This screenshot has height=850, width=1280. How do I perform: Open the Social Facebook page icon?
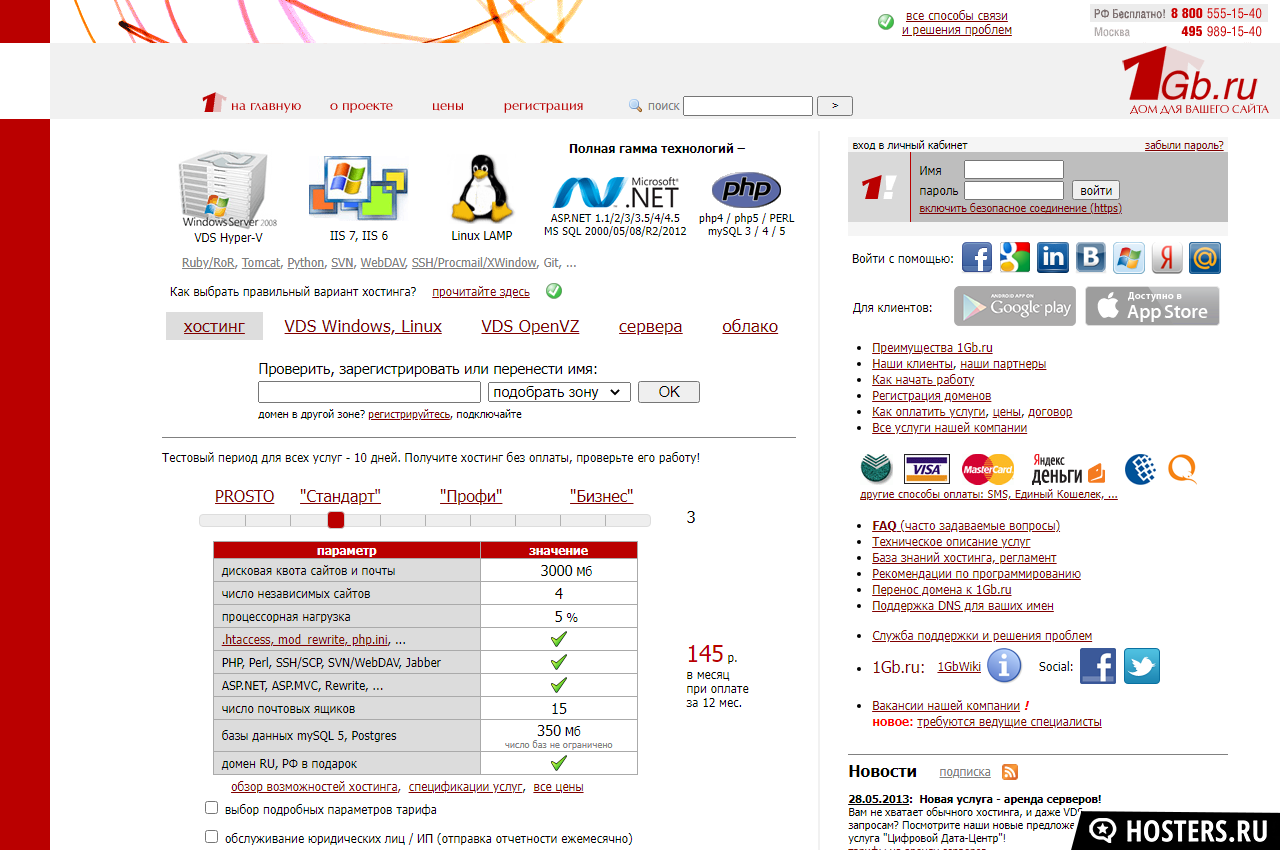[1098, 666]
